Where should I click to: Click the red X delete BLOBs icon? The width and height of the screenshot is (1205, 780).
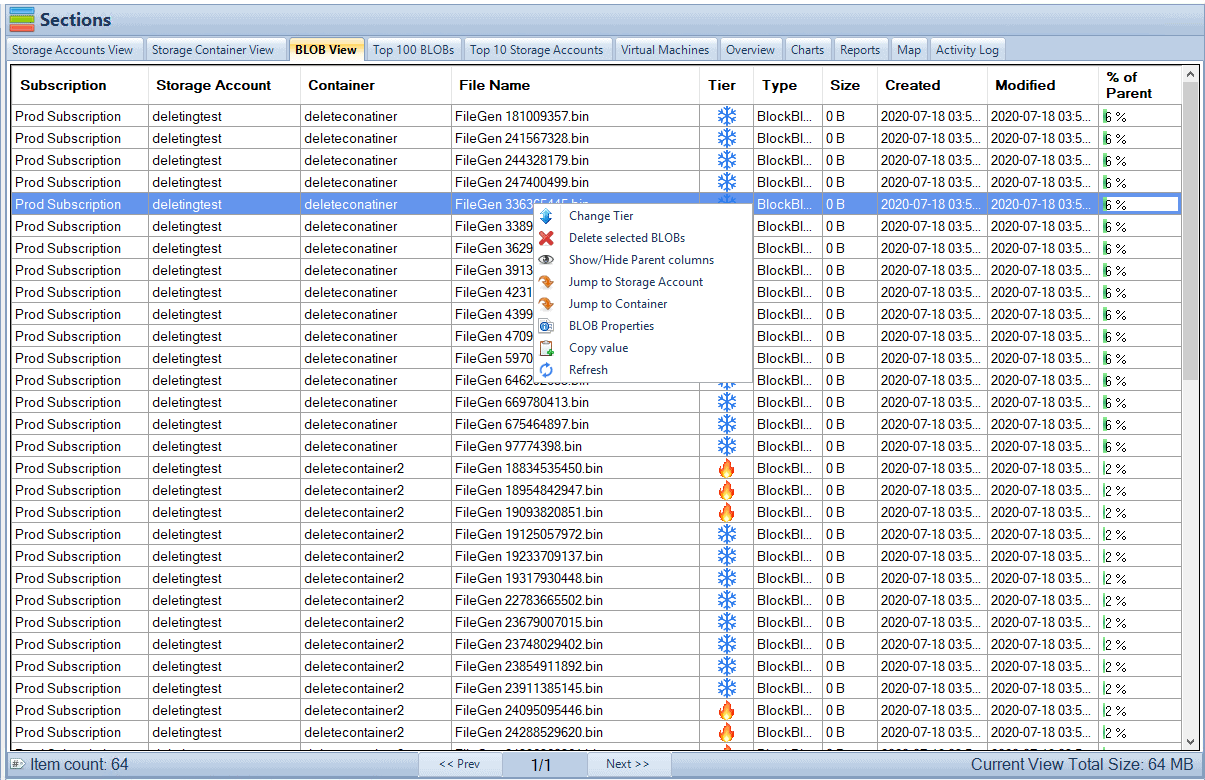[x=547, y=238]
